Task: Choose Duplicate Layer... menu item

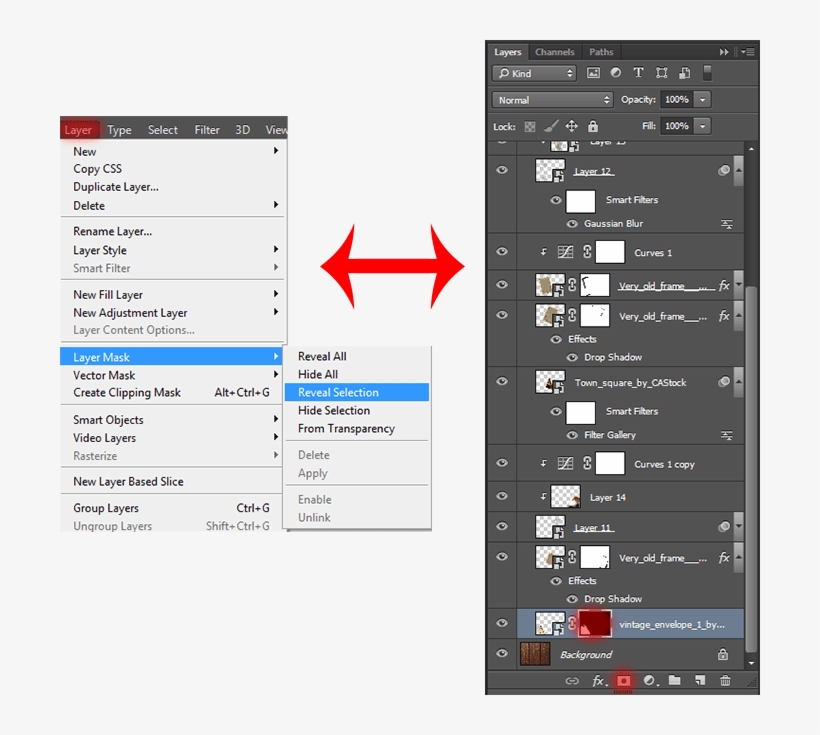Action: pyautogui.click(x=172, y=187)
